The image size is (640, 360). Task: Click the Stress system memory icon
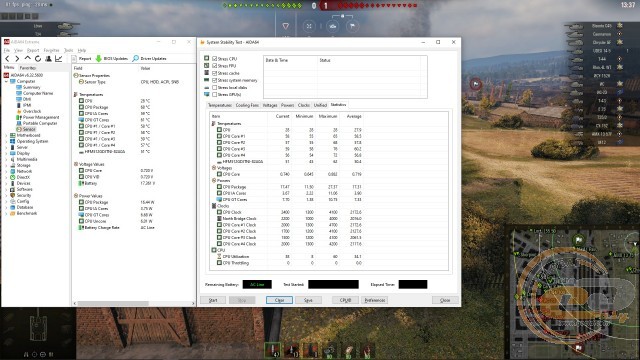[x=207, y=80]
